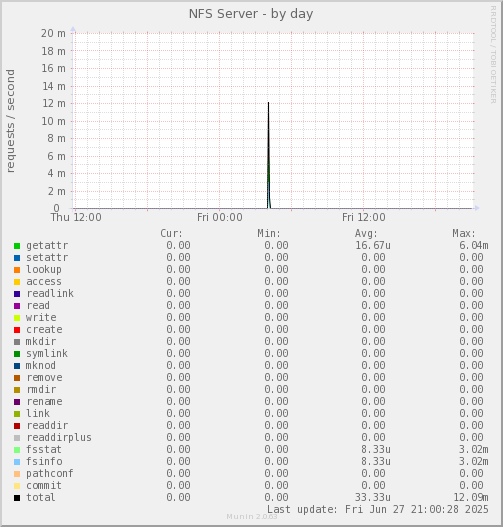Image resolution: width=503 pixels, height=527 pixels.
Task: Click the Thu 12:00 x-axis label
Action: (76, 217)
